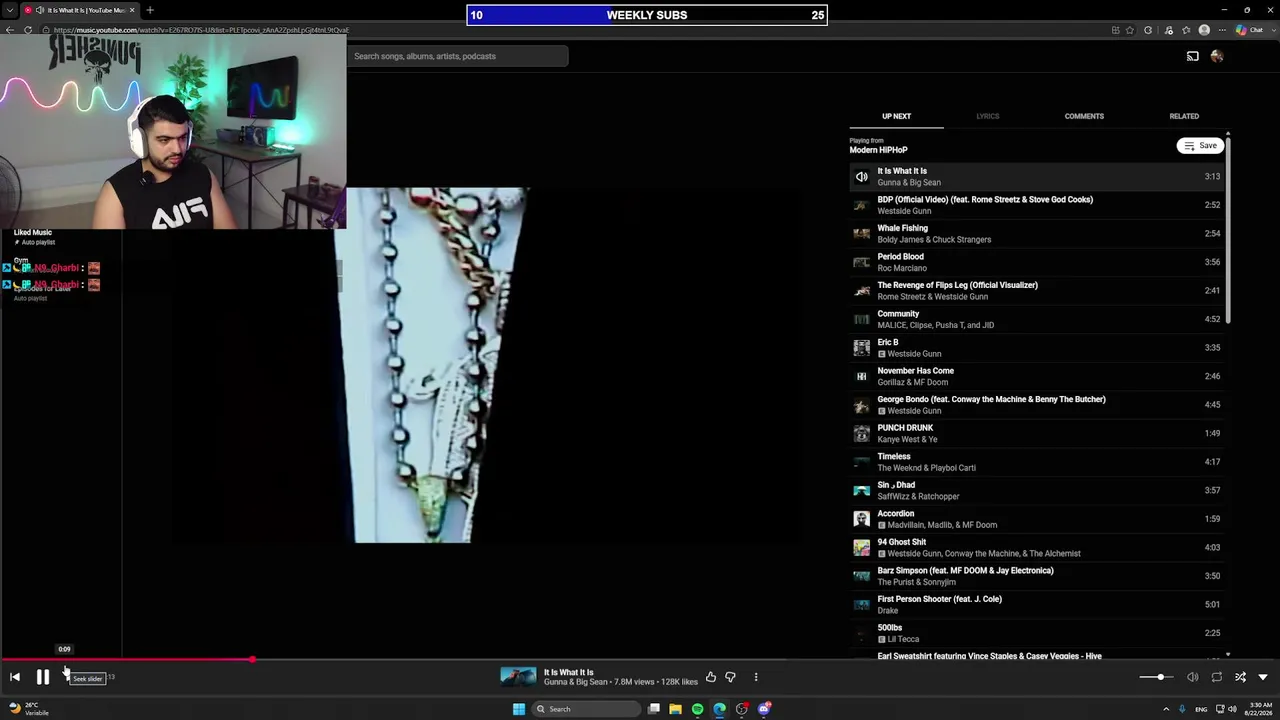Click the PUNCH DRUNK track thumbnail
The image size is (1280, 720).
[862, 434]
